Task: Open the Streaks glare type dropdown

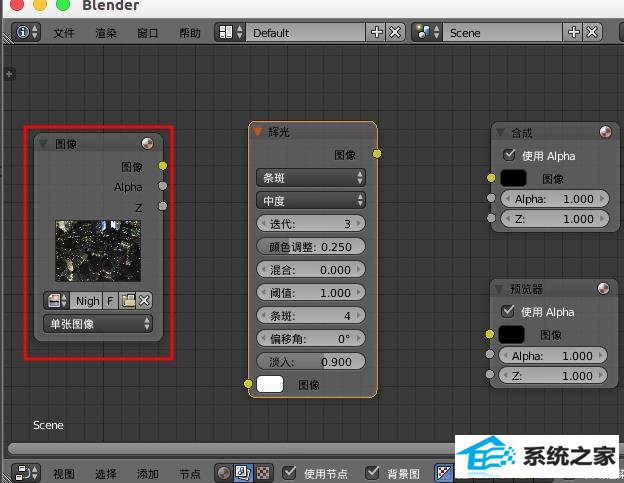Action: (310, 177)
